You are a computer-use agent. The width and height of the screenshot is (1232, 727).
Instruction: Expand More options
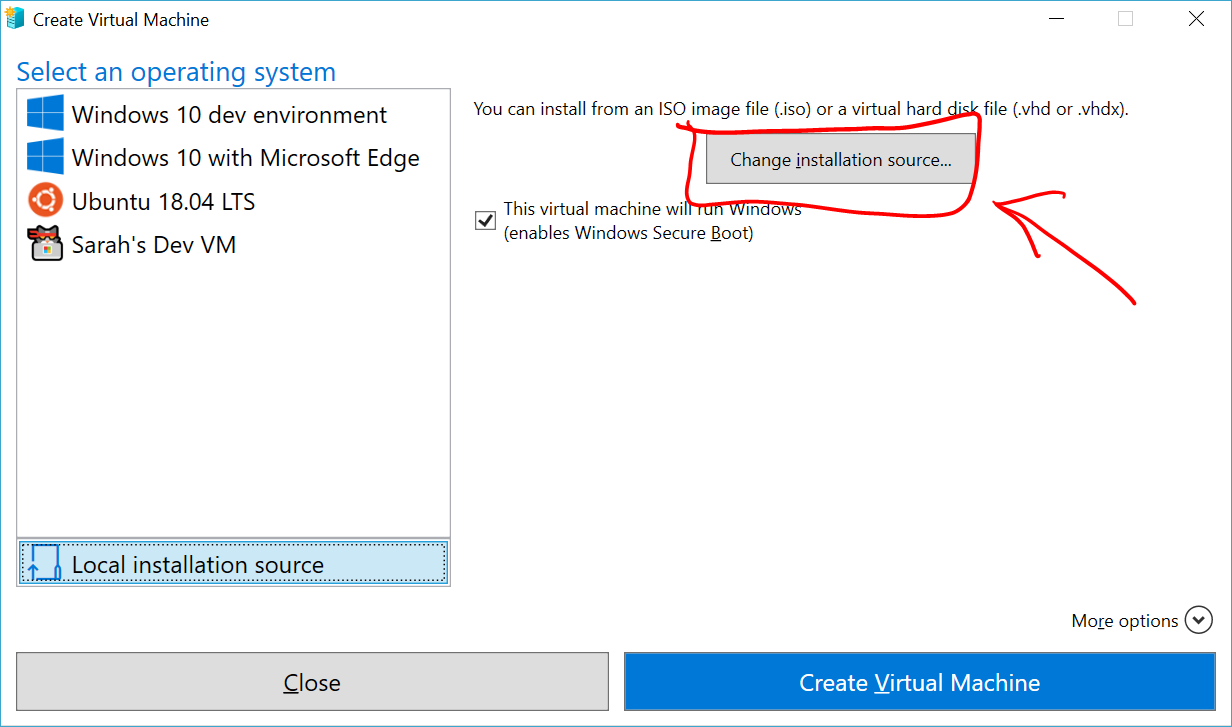click(x=1141, y=620)
